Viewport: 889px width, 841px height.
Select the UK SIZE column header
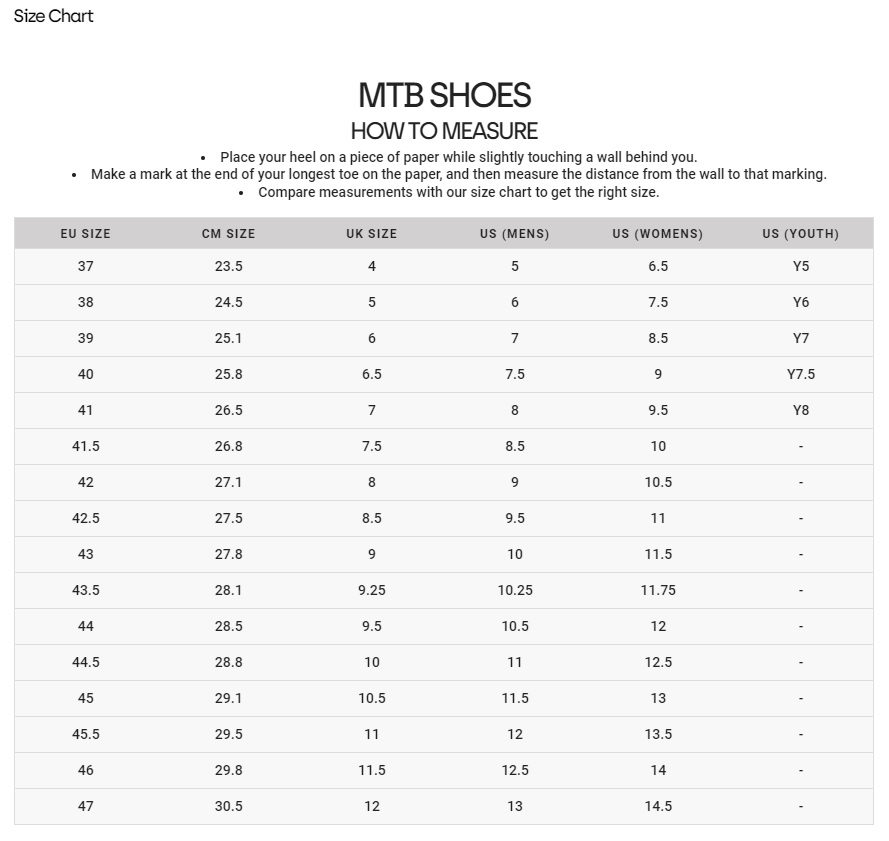click(x=372, y=234)
